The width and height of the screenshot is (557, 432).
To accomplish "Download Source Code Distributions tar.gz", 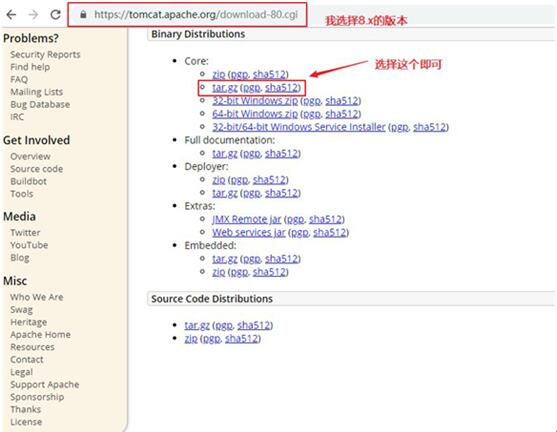I will (x=197, y=325).
